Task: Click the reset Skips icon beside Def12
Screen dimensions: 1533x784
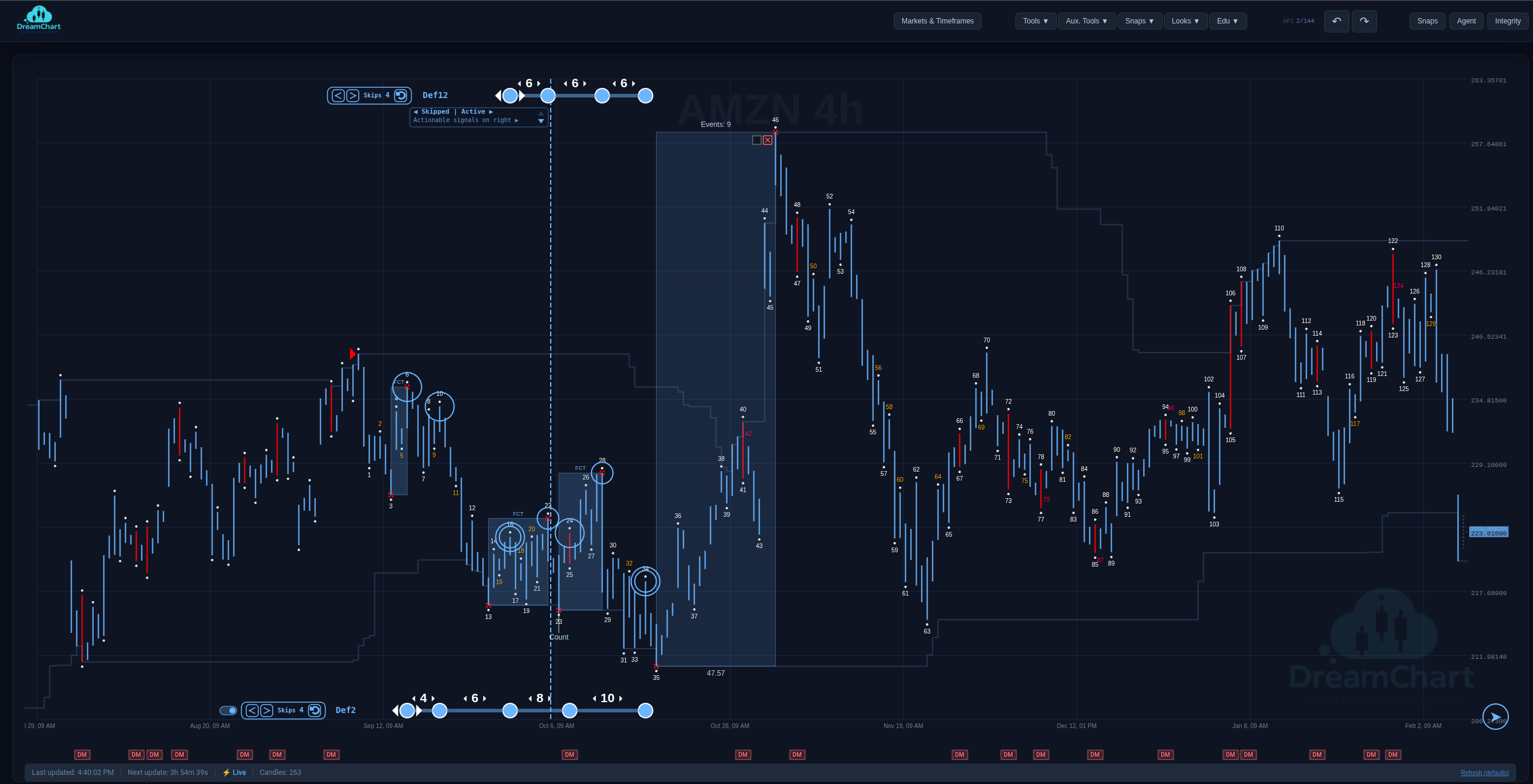Action: pyautogui.click(x=401, y=95)
